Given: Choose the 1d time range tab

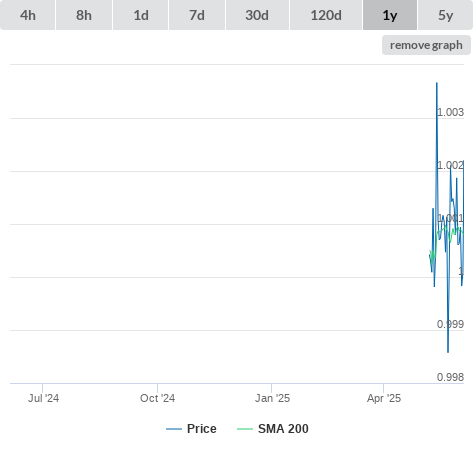Looking at the screenshot, I should click(x=141, y=15).
